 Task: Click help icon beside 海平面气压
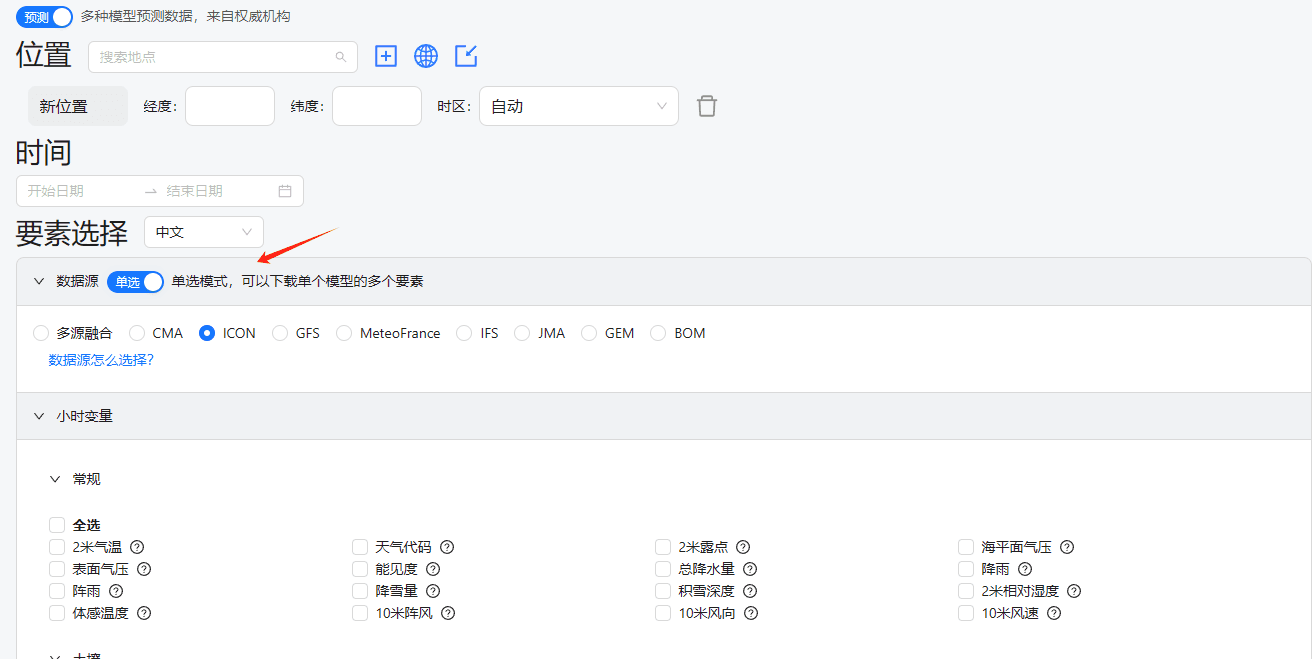(1067, 547)
